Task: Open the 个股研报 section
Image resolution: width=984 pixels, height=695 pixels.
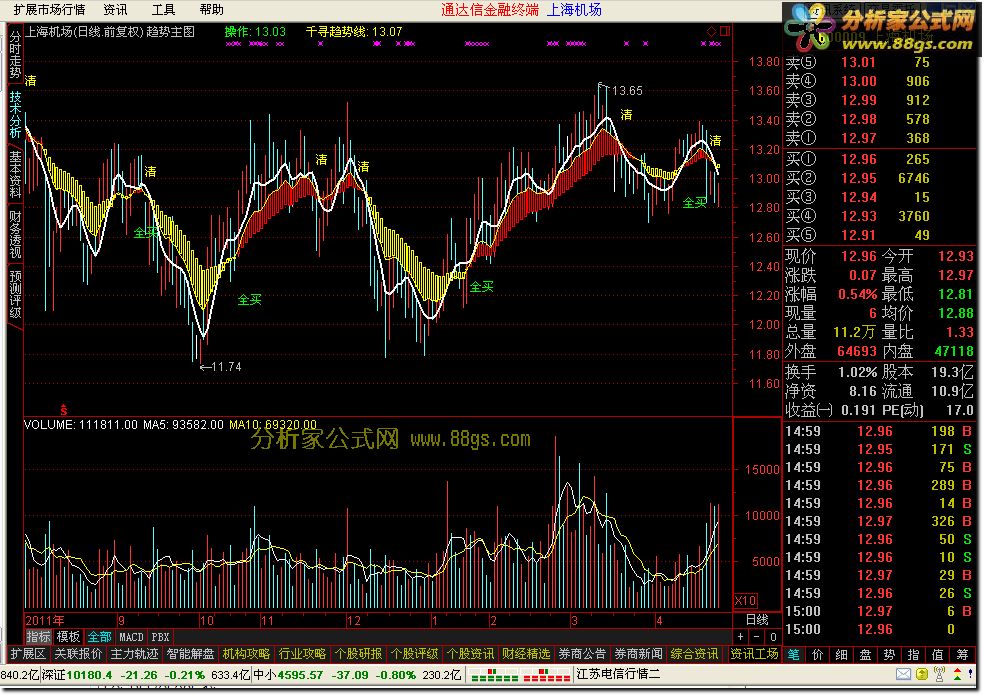Action: tap(358, 654)
